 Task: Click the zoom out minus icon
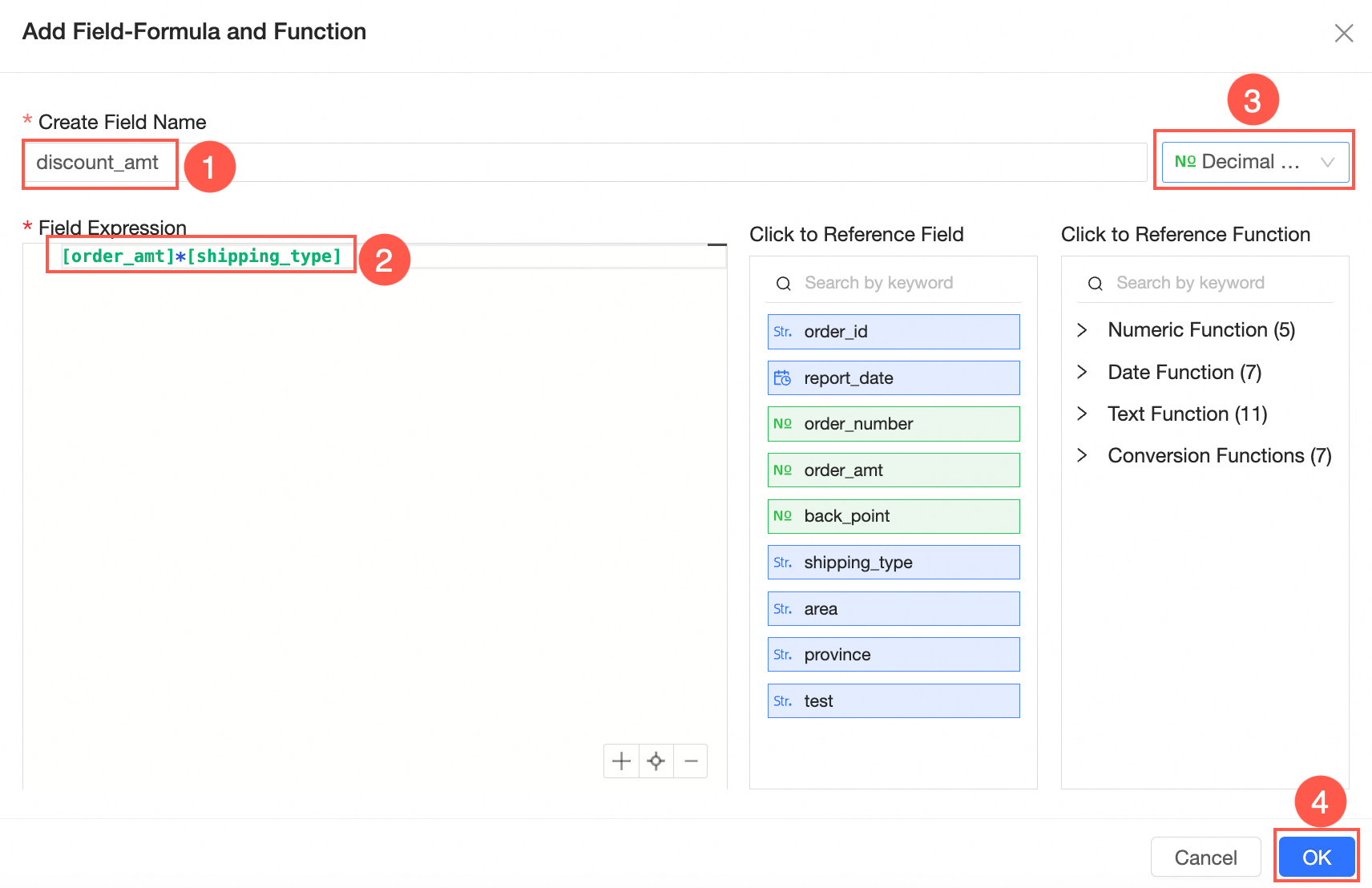(x=691, y=761)
